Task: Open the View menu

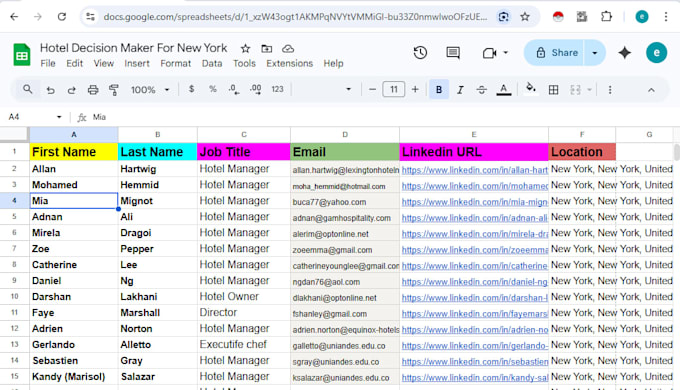Action: (104, 63)
